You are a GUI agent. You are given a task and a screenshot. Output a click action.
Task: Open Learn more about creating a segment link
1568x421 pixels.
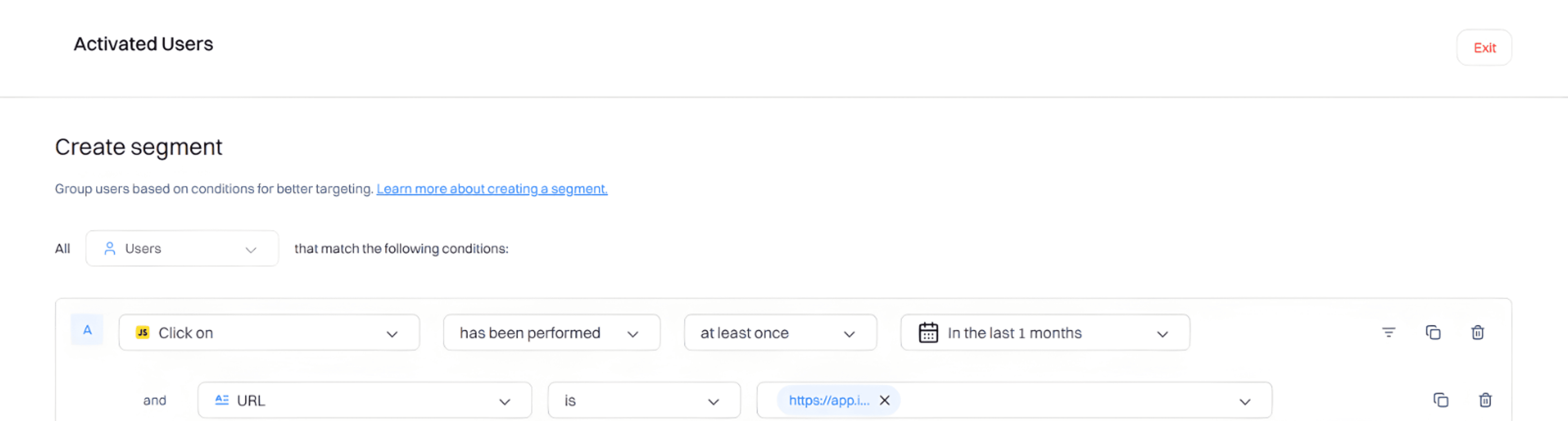[491, 188]
